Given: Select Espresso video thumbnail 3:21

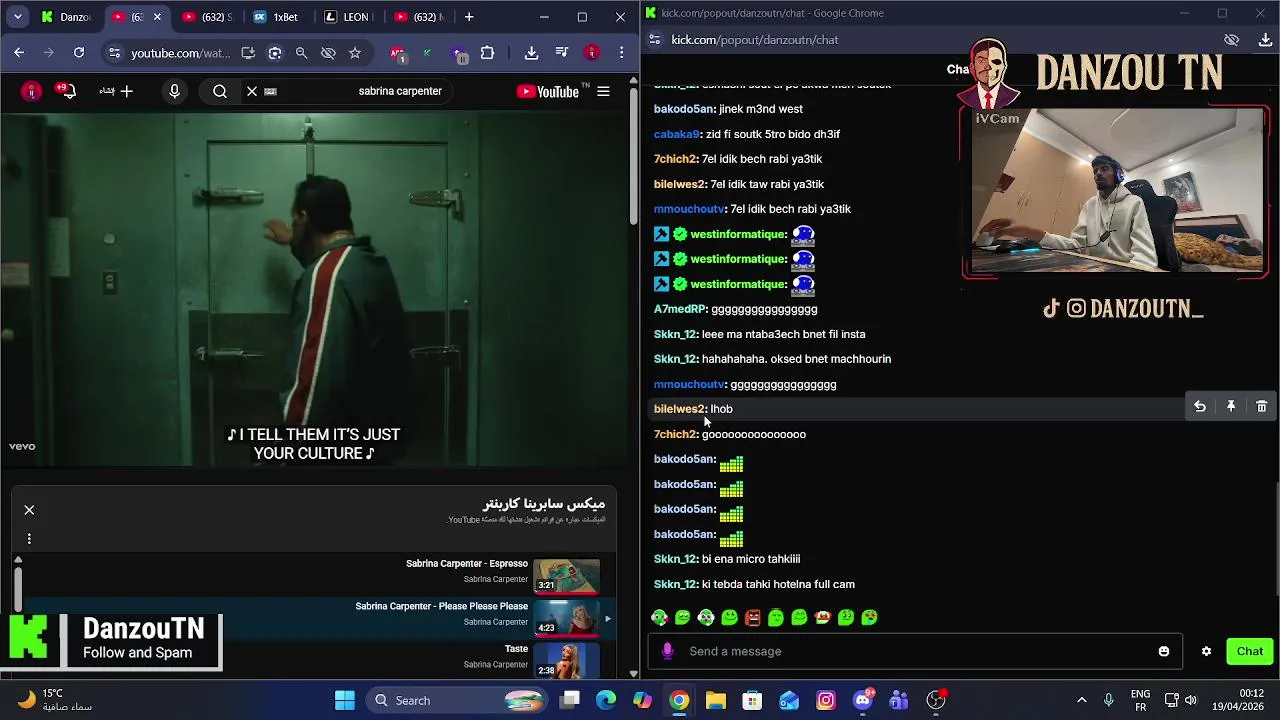Looking at the screenshot, I should click(567, 576).
